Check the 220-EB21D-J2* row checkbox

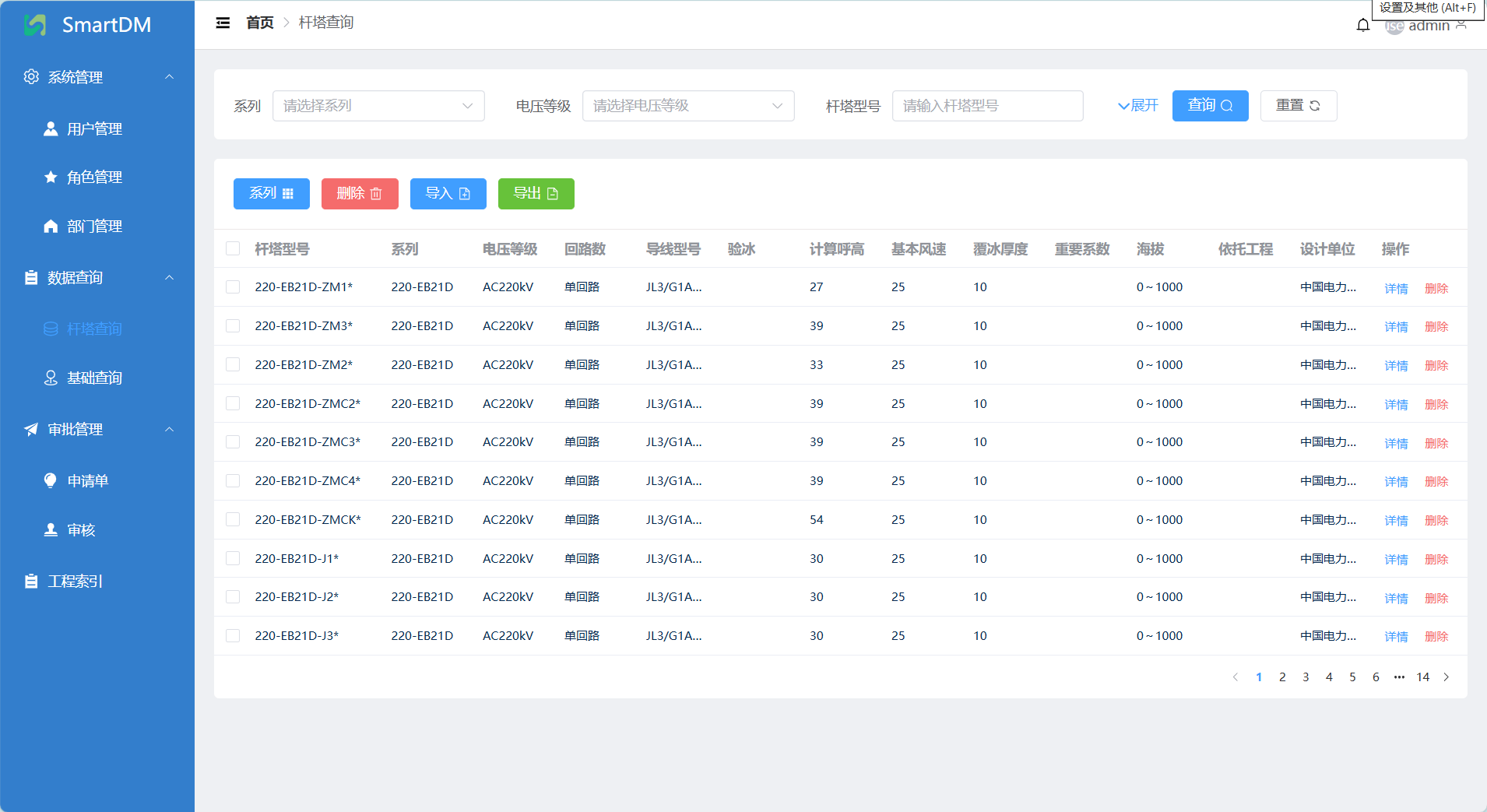click(x=233, y=596)
